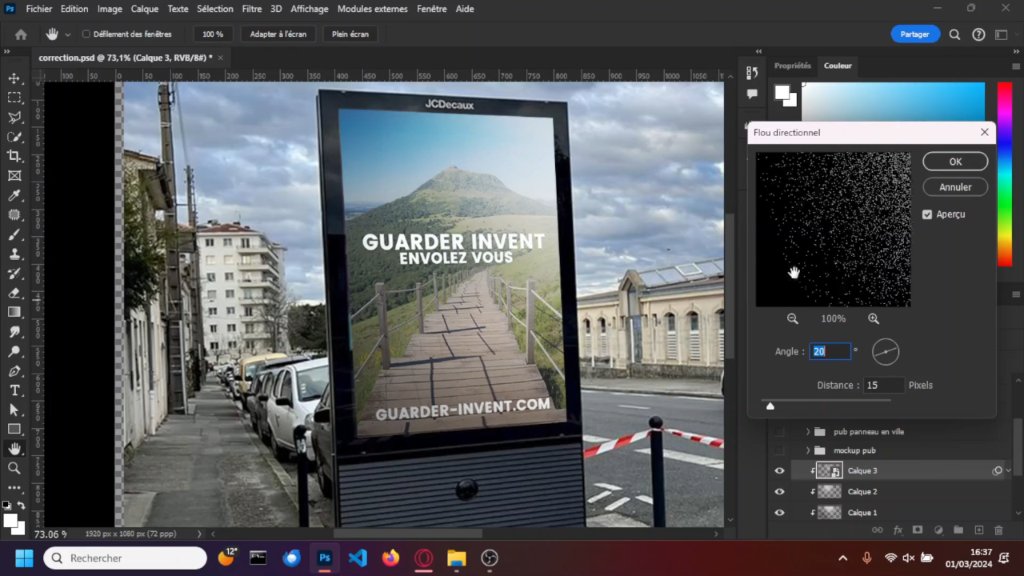1024x576 pixels.
Task: Select the Eraser tool
Action: click(14, 293)
